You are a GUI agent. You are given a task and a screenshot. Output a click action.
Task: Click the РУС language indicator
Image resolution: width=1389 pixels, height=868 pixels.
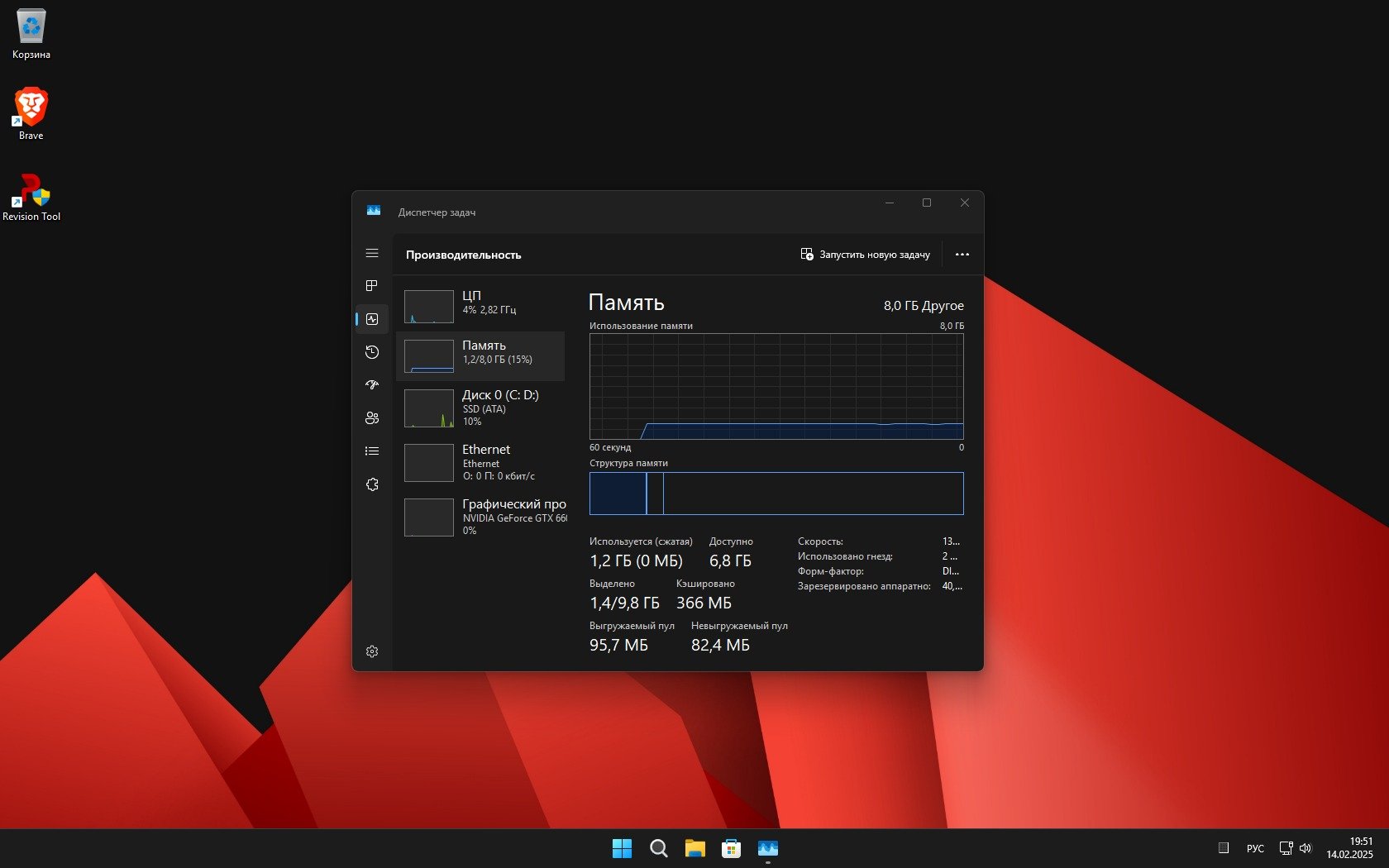1255,848
